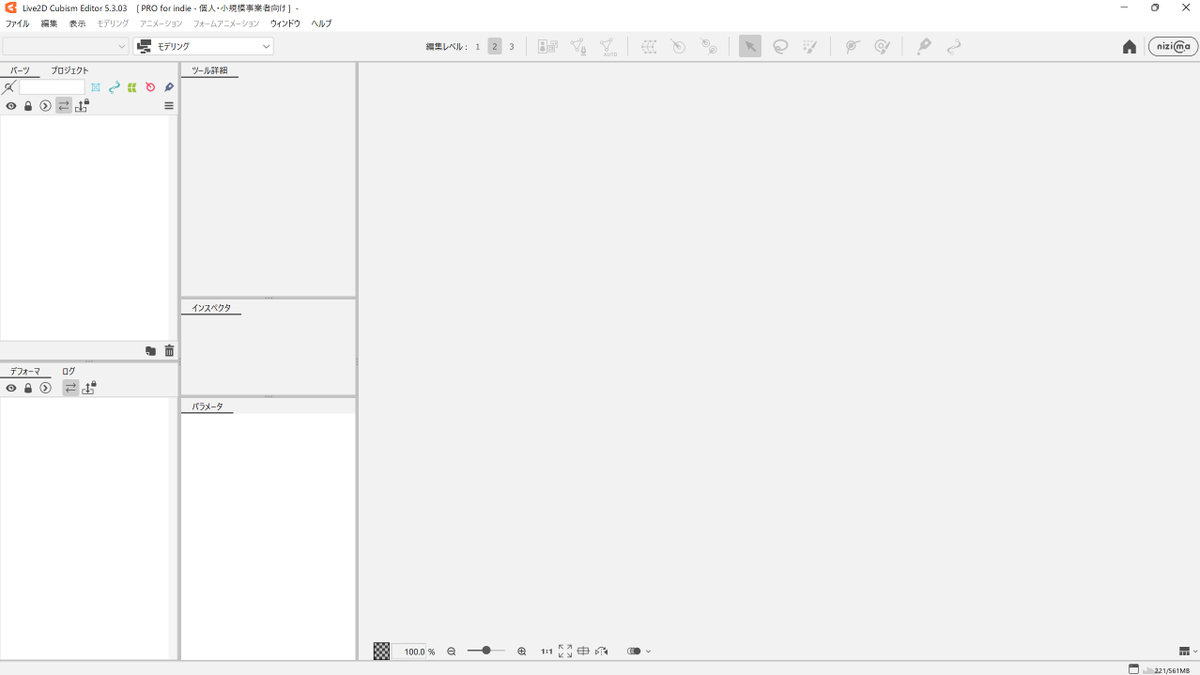This screenshot has height=675, width=1200.
Task: Click the canvas zoom slider handle
Action: (x=486, y=651)
